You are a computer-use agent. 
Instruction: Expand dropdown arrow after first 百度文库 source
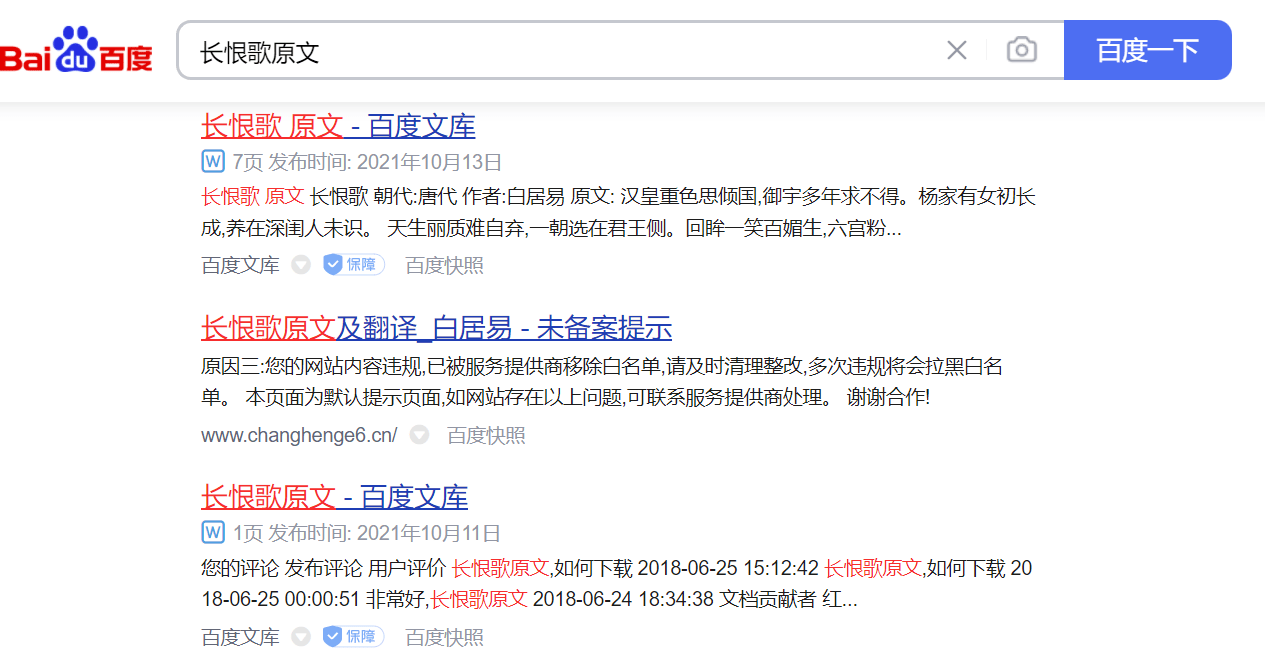(x=301, y=265)
